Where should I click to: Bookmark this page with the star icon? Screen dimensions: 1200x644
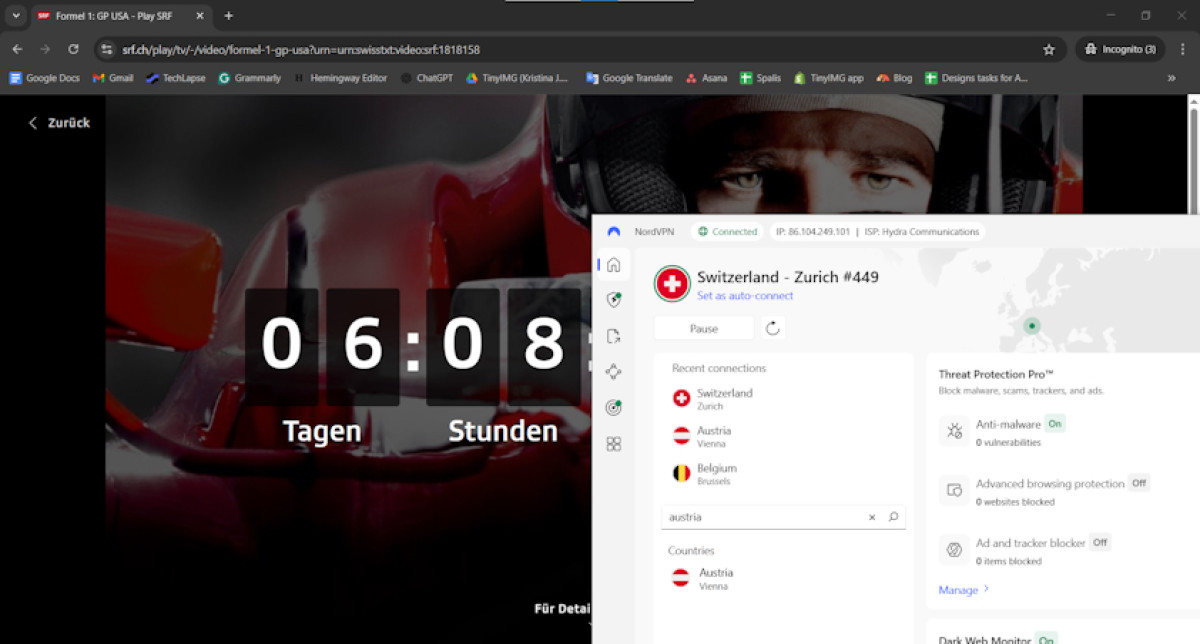[1049, 49]
